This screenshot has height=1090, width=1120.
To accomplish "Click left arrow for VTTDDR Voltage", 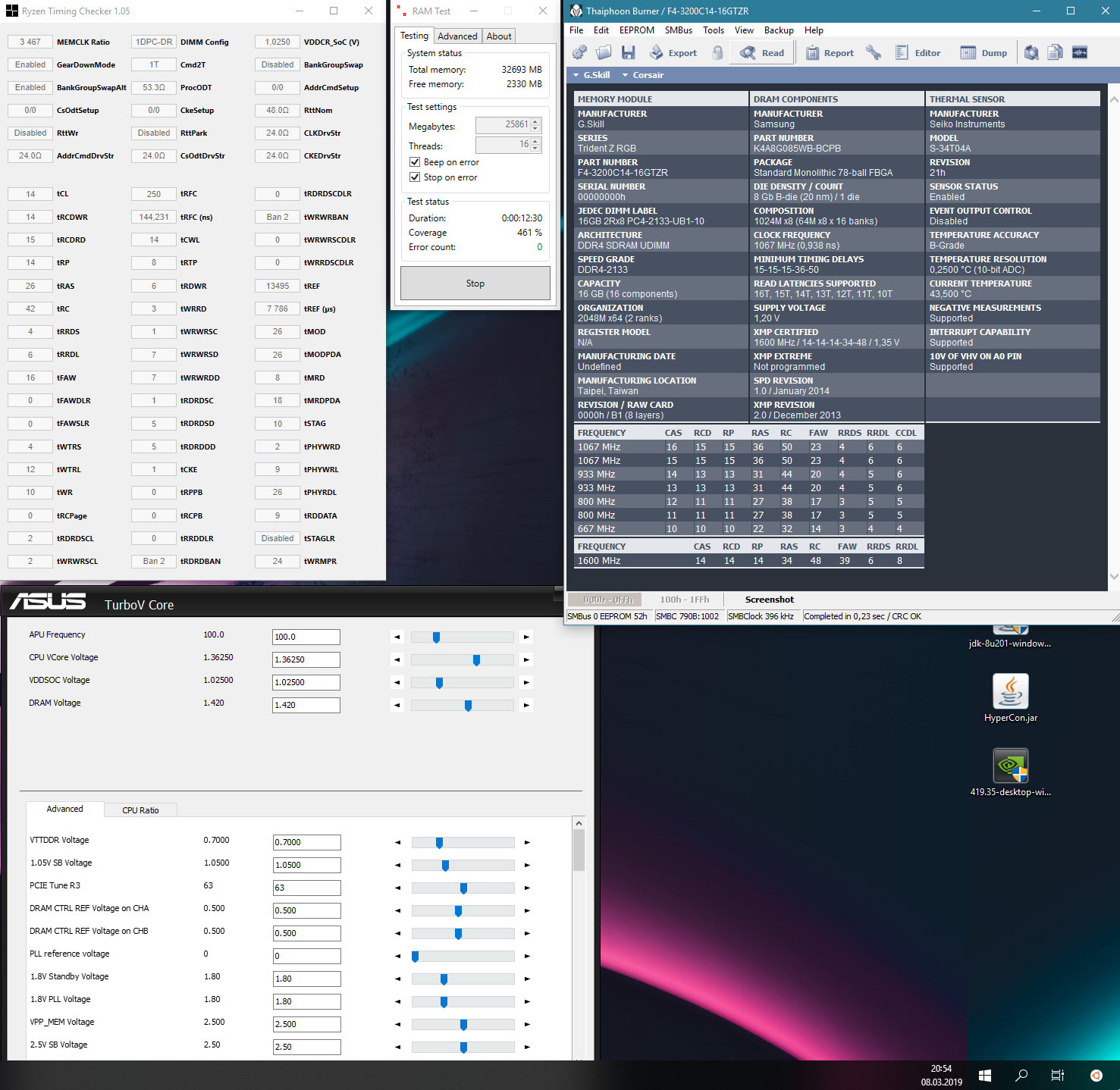I will click(398, 842).
